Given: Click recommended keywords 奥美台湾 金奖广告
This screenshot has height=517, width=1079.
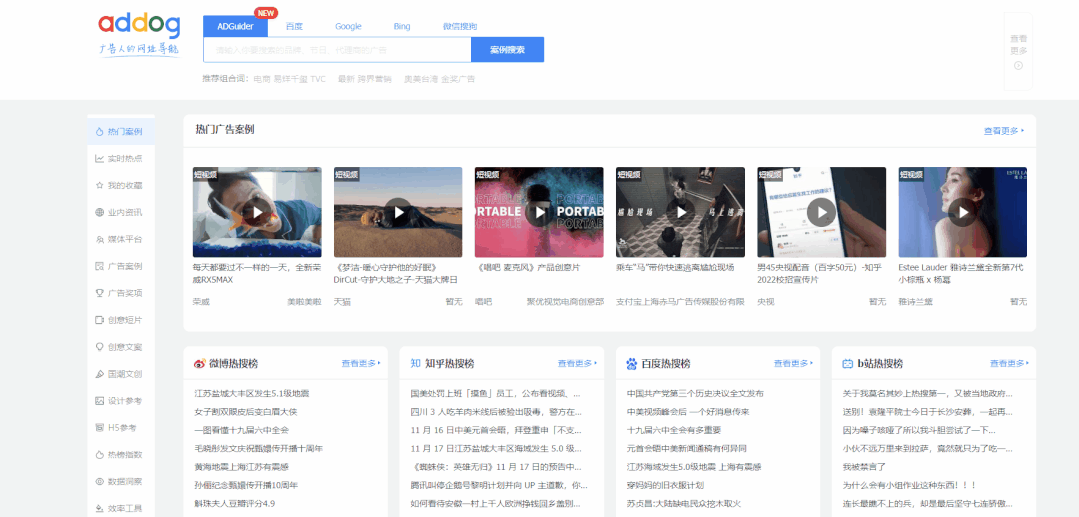Looking at the screenshot, I should click(x=439, y=79).
